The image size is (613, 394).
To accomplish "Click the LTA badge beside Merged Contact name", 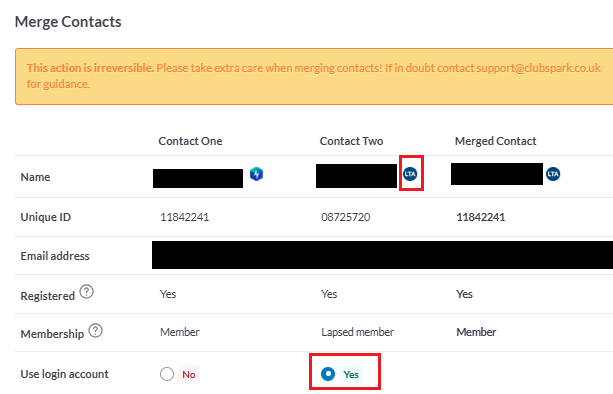I will click(553, 174).
